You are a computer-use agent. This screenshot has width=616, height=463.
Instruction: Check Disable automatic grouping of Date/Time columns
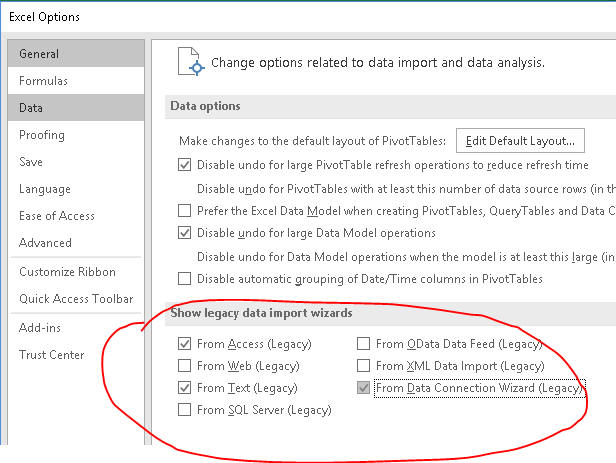(x=184, y=279)
